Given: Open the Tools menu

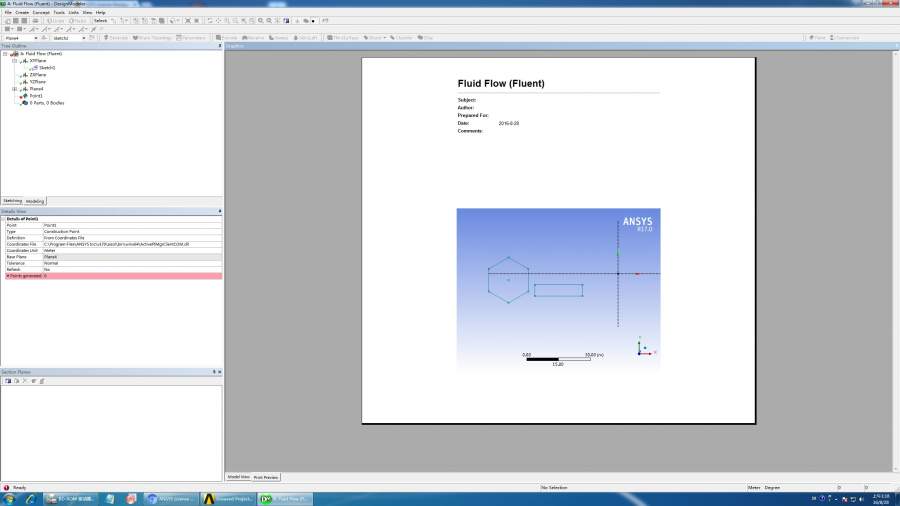Looking at the screenshot, I should pyautogui.click(x=59, y=12).
